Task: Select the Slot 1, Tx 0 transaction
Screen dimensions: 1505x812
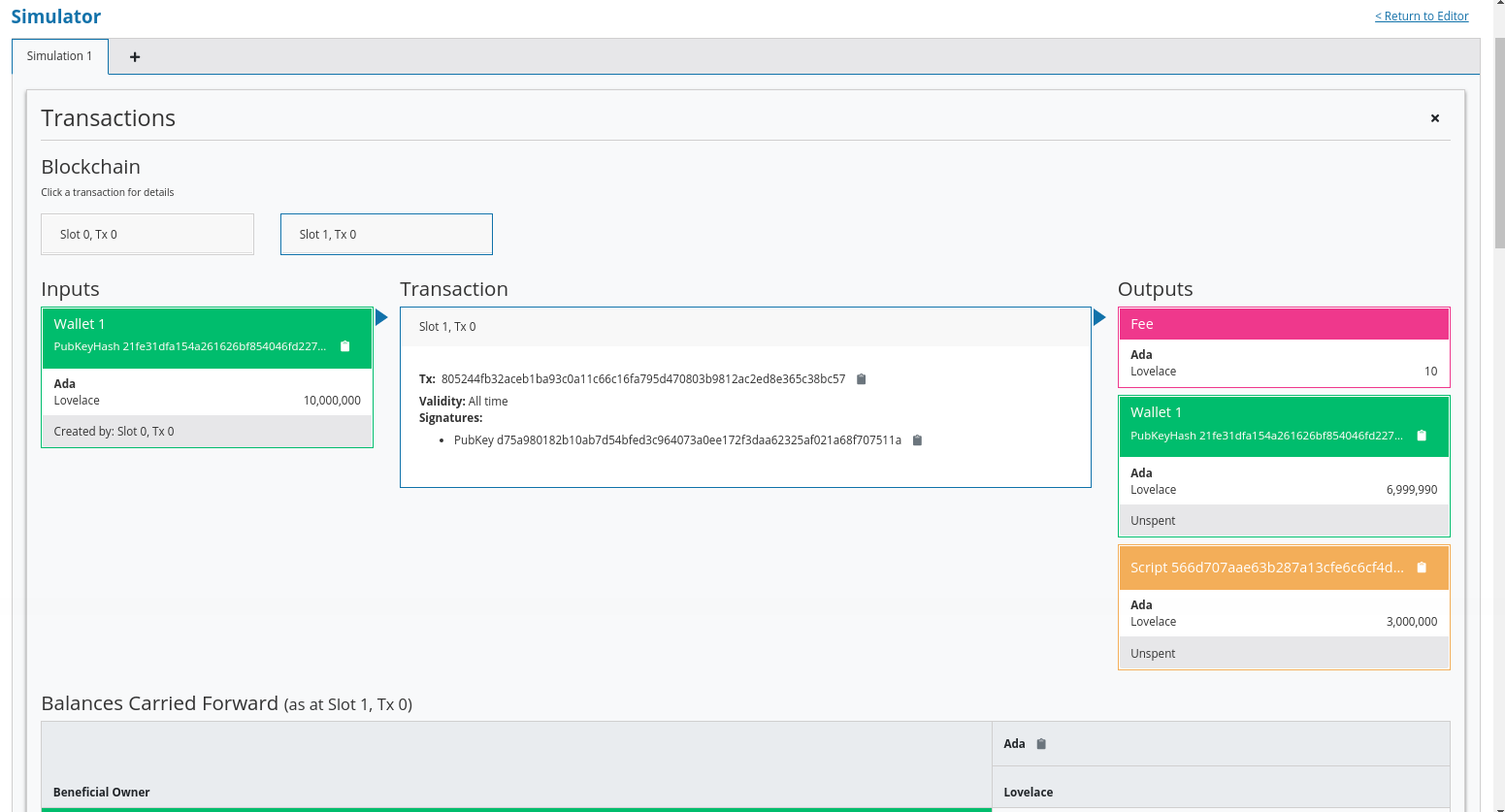Action: (386, 235)
